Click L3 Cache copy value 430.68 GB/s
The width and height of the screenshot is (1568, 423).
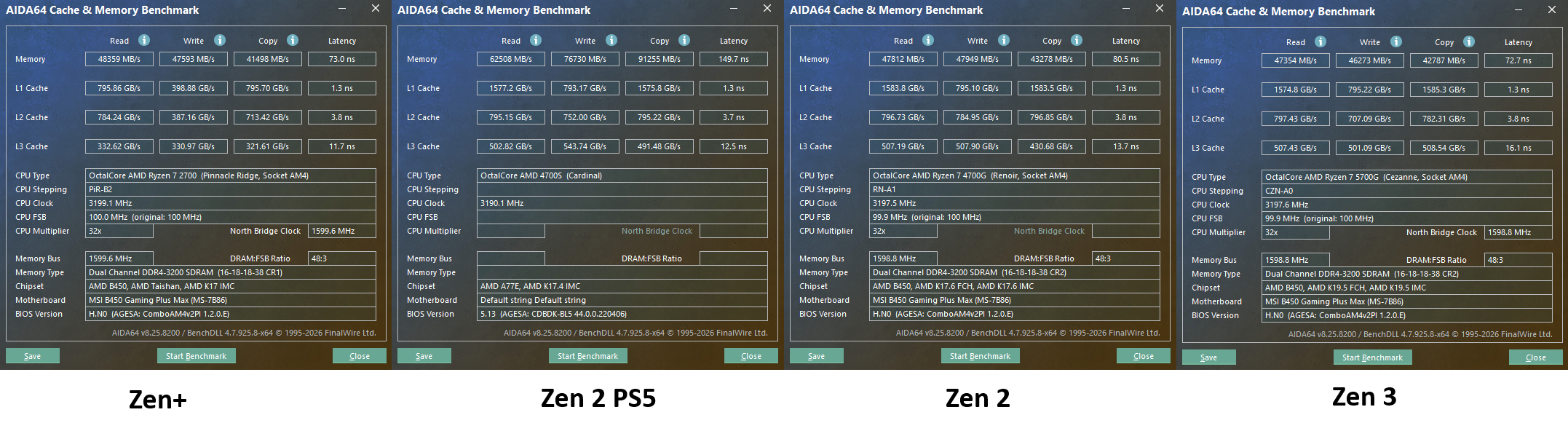coord(1052,146)
